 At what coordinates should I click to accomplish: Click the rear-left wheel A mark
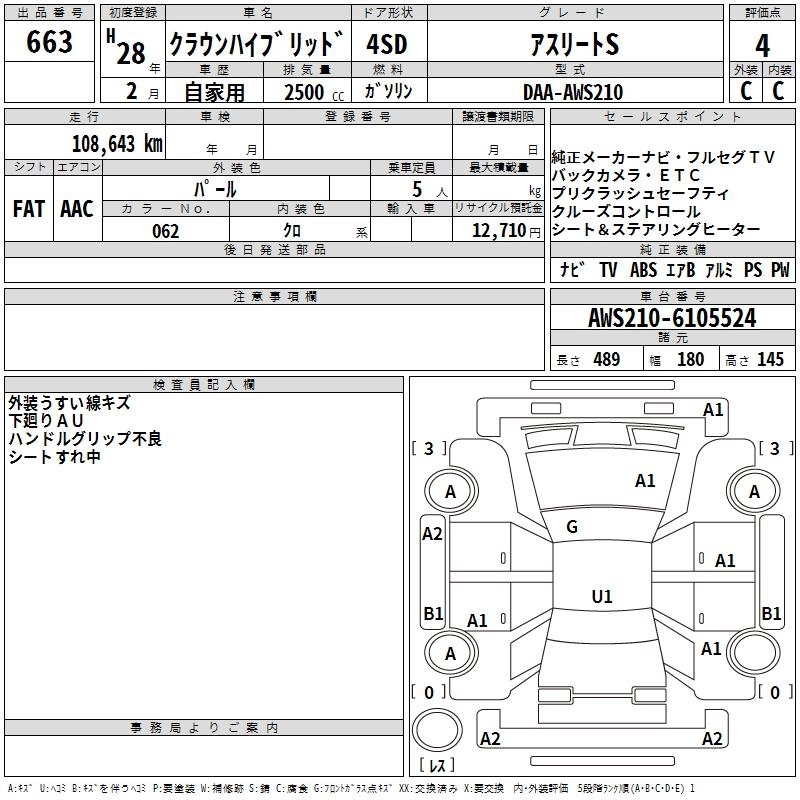(451, 654)
